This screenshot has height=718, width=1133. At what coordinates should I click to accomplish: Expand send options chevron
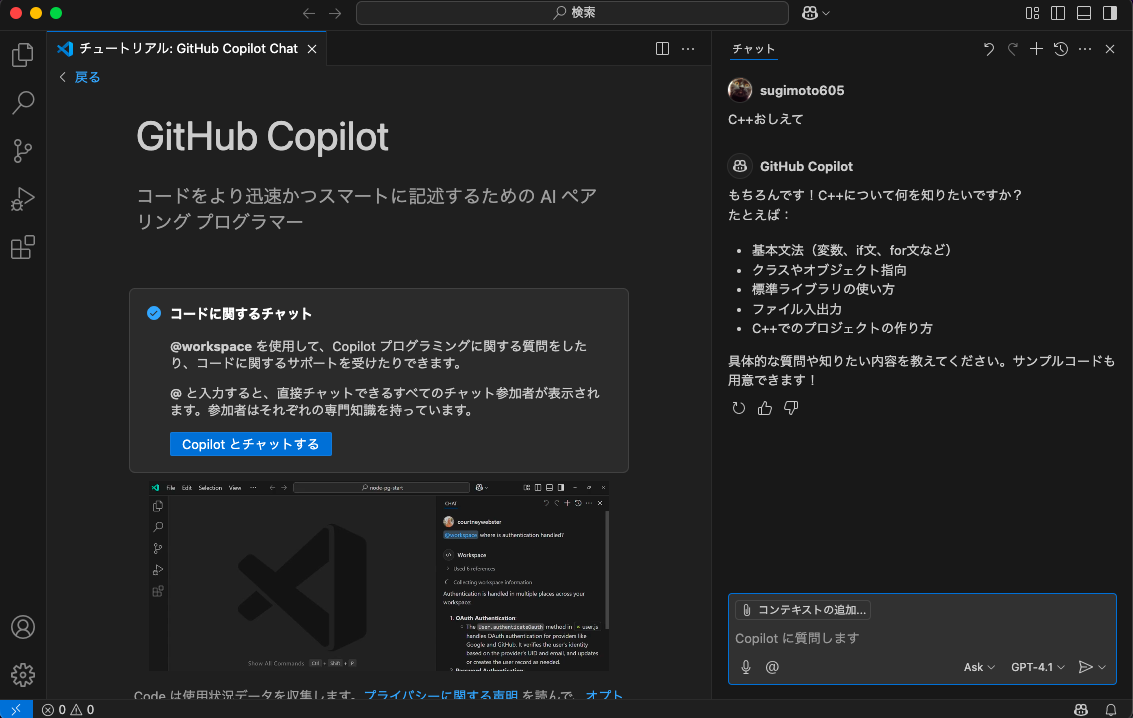coord(1102,667)
